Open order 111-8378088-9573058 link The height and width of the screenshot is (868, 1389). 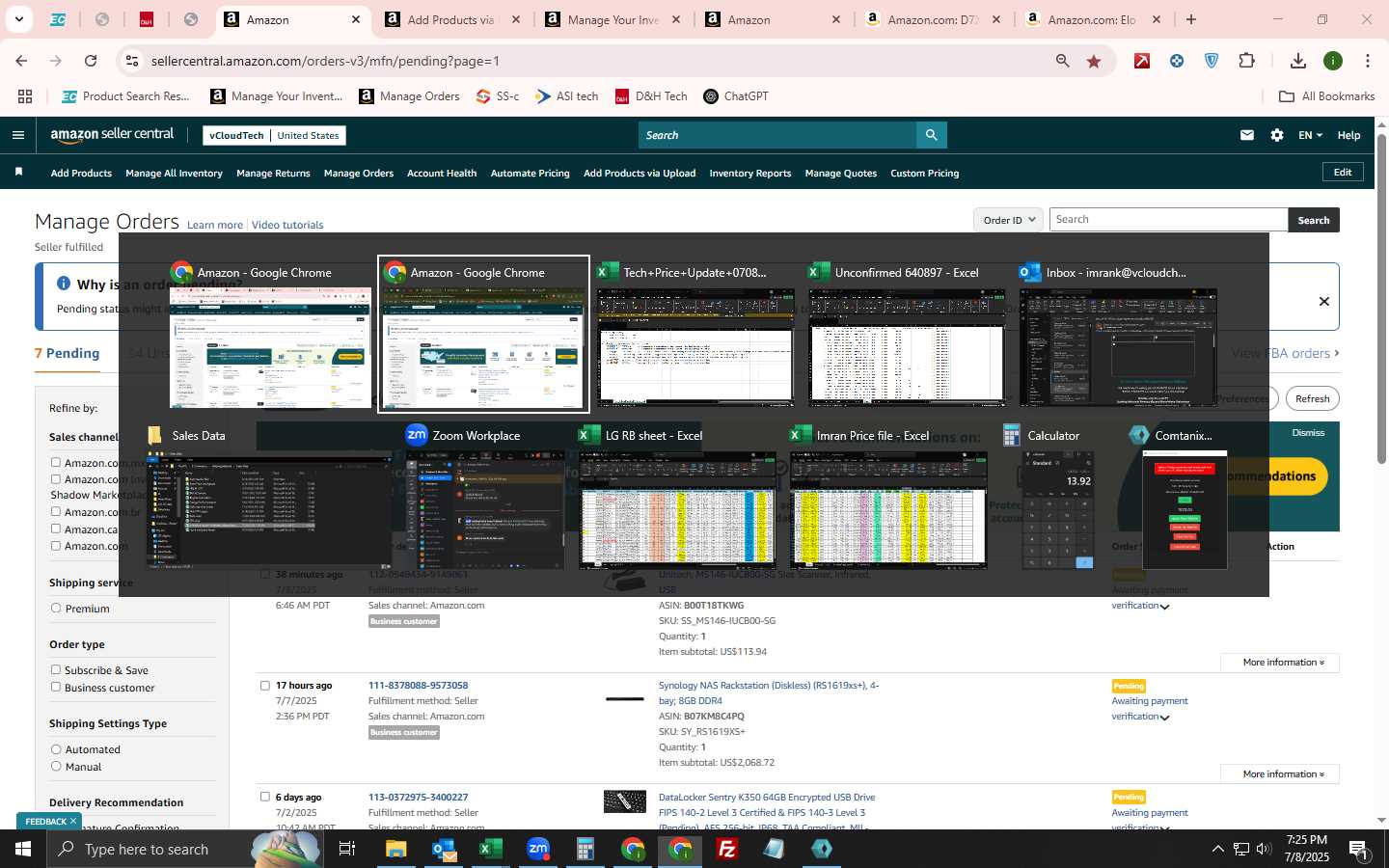418,685
